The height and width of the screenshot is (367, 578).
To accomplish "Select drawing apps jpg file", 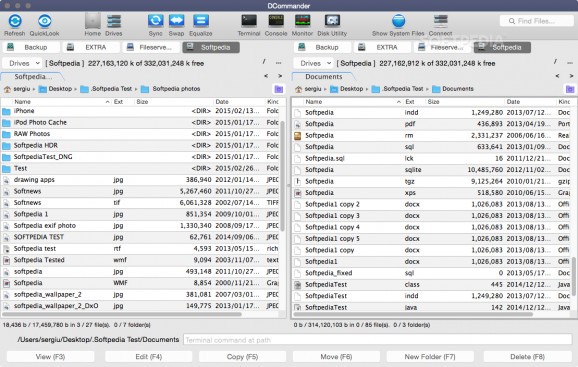I will pyautogui.click(x=140, y=180).
